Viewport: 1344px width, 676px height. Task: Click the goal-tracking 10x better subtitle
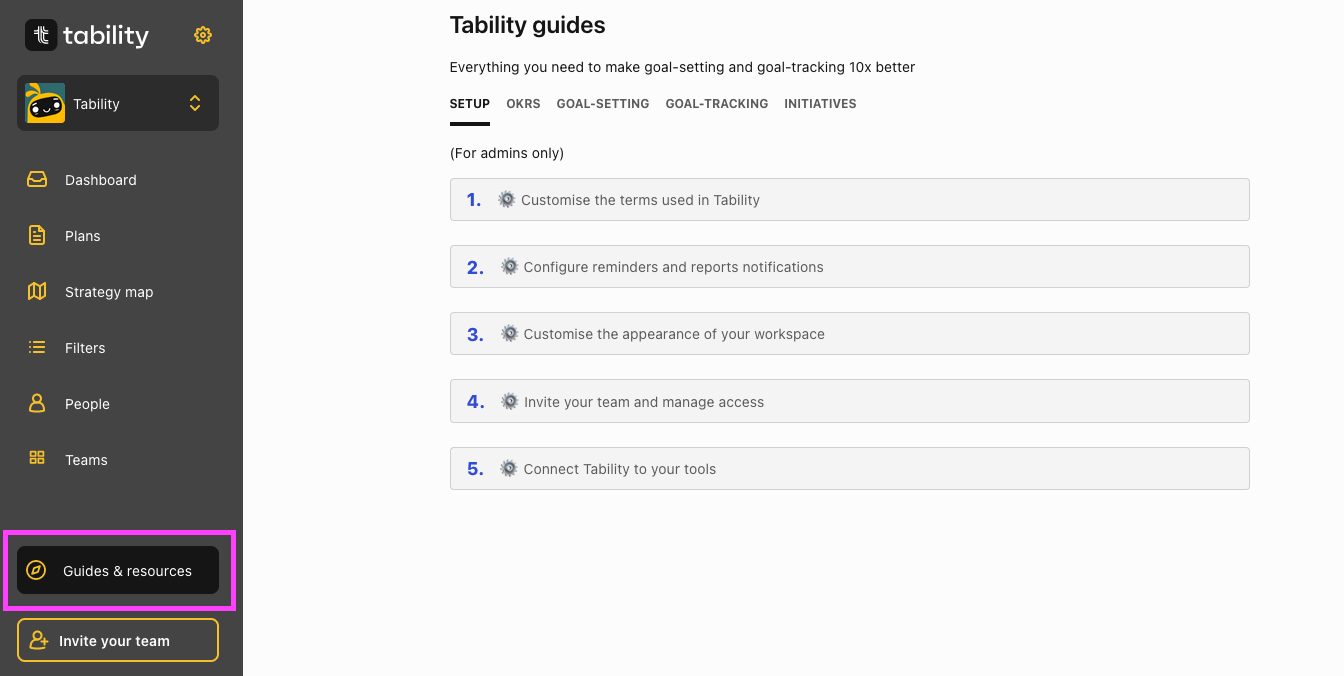(x=682, y=67)
